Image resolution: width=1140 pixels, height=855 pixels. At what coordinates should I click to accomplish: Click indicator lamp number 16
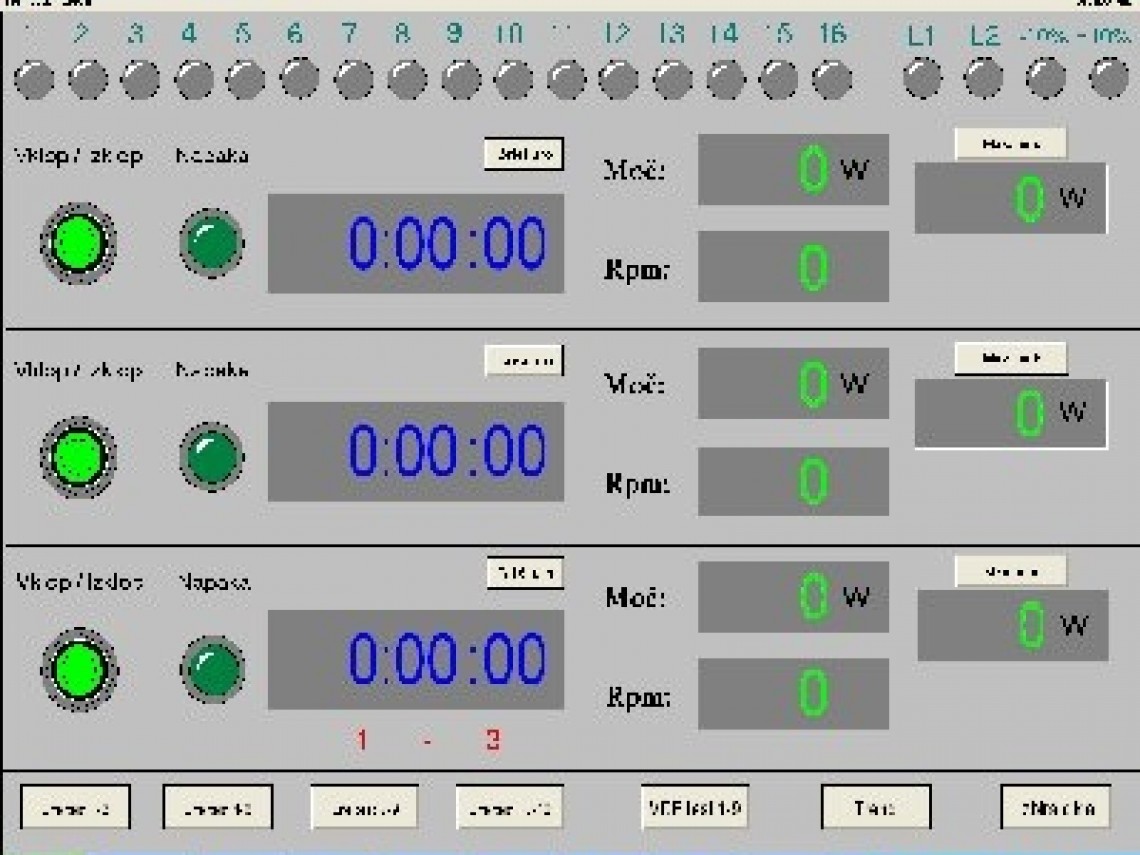(x=832, y=79)
